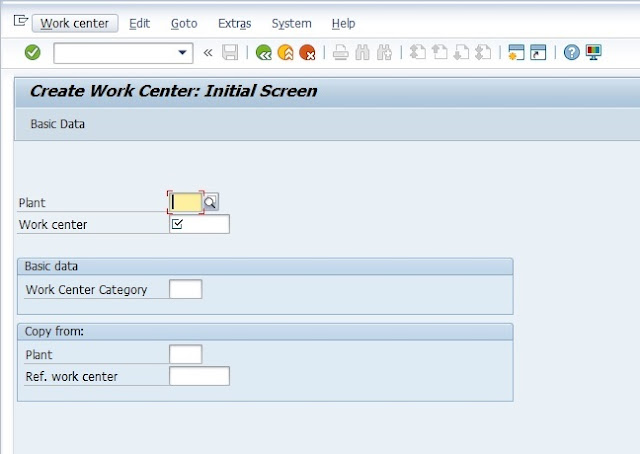Click the window menu icon left of Work center
This screenshot has height=454, width=640.
point(20,21)
